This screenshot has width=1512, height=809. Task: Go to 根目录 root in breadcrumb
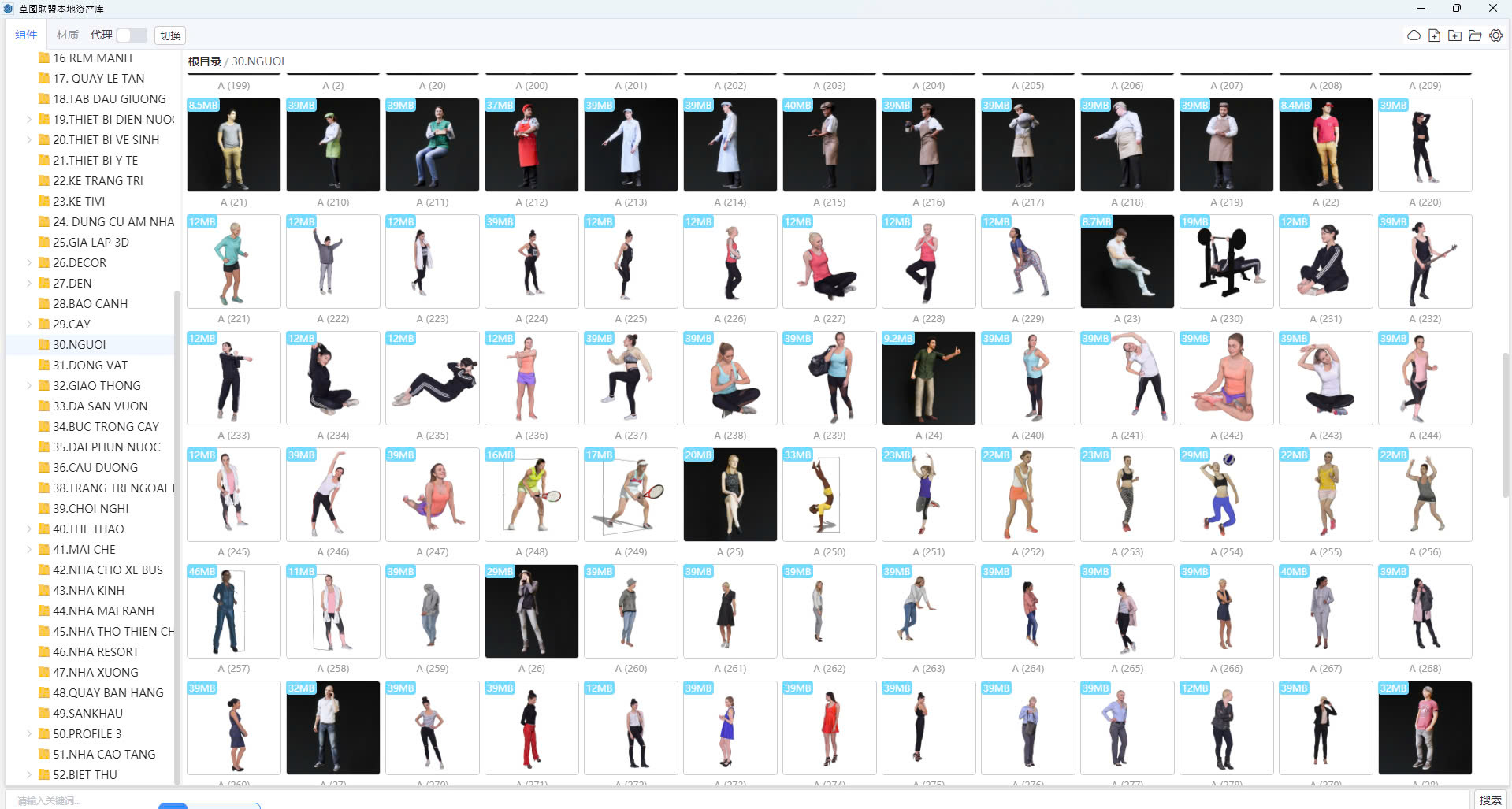(x=204, y=61)
